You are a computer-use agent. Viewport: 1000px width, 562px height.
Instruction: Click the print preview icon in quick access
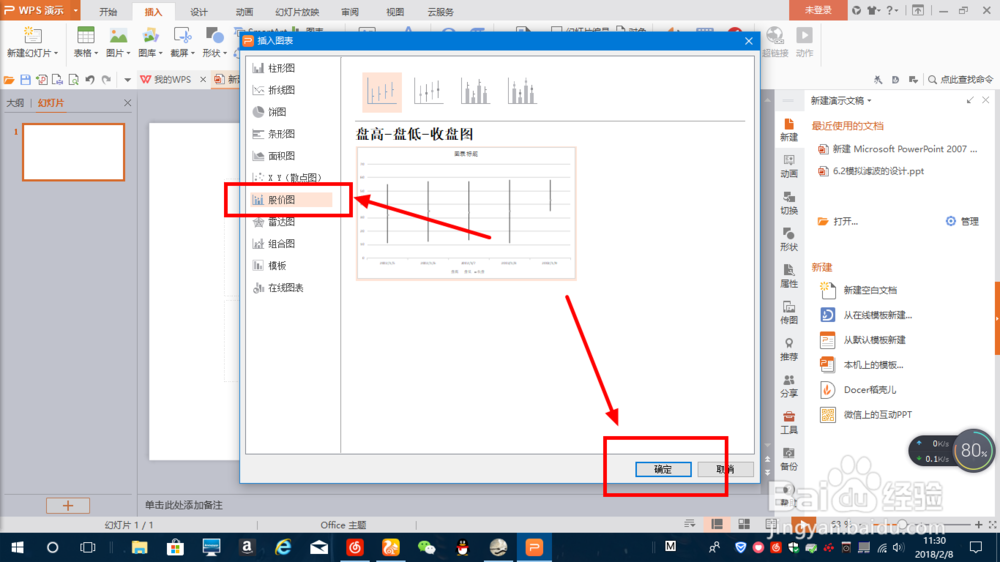click(73, 80)
